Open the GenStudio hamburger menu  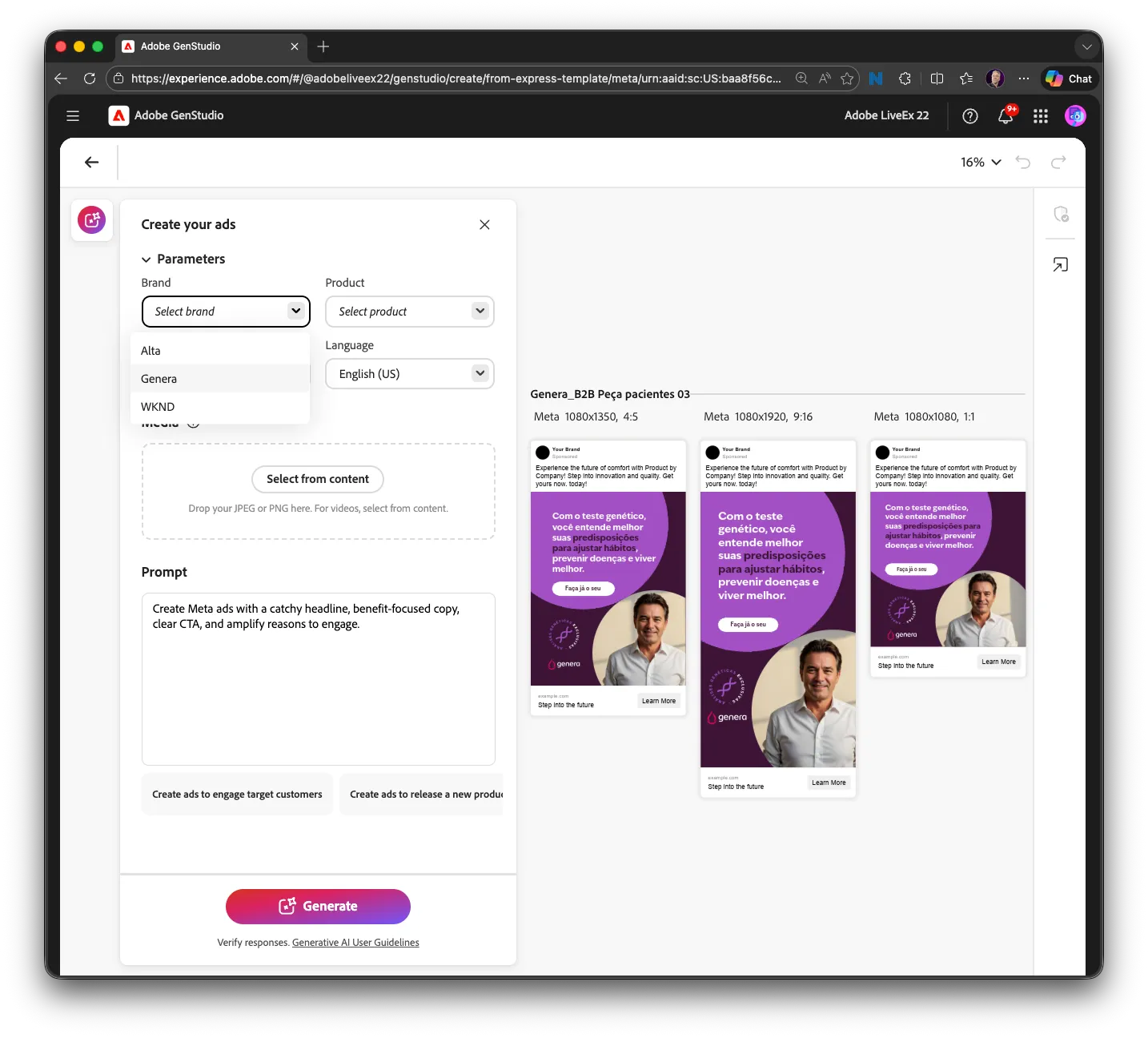click(73, 116)
